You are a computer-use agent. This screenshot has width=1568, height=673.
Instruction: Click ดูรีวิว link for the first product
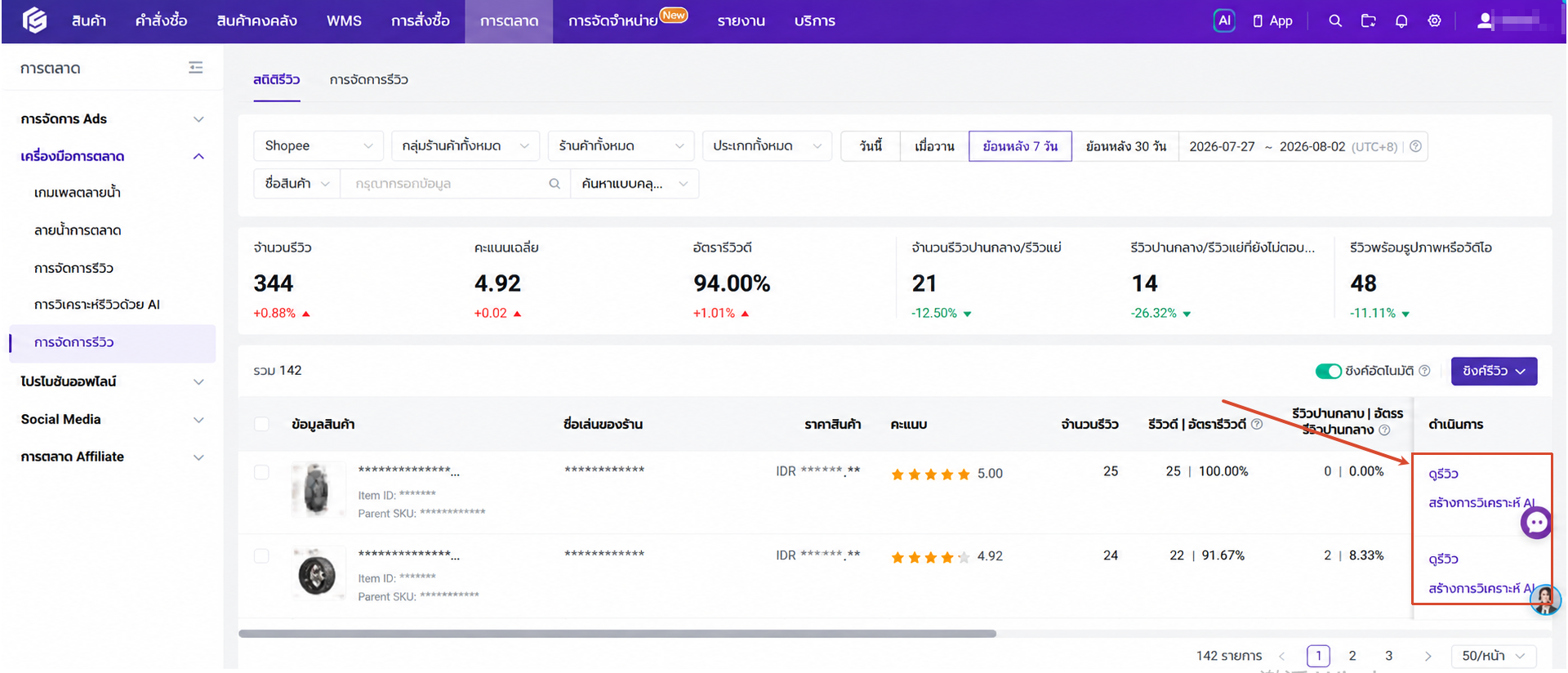pos(1443,474)
